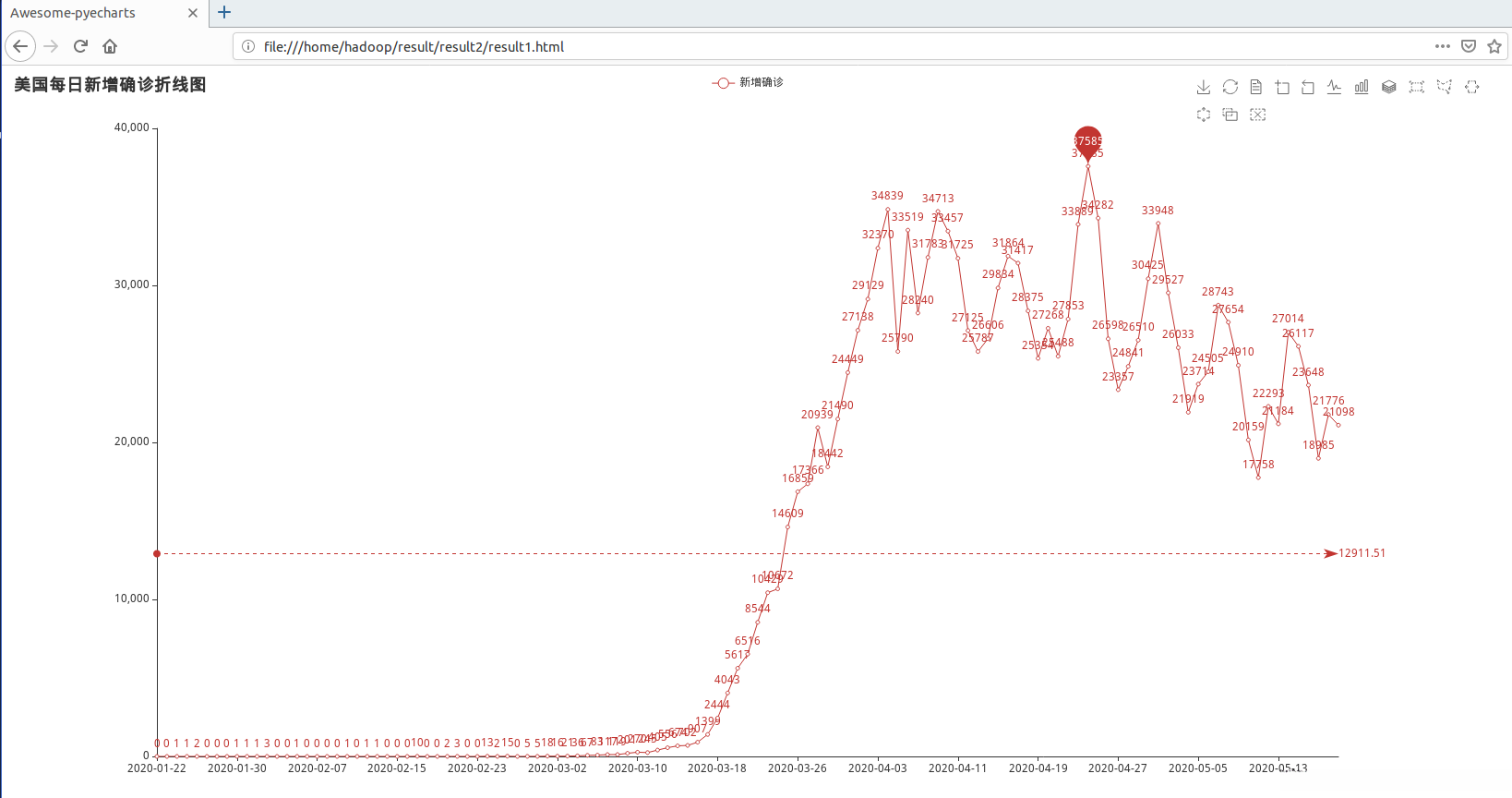The height and width of the screenshot is (798, 1512).
Task: Click the x-axis date 2020-02-15
Action: point(397,768)
